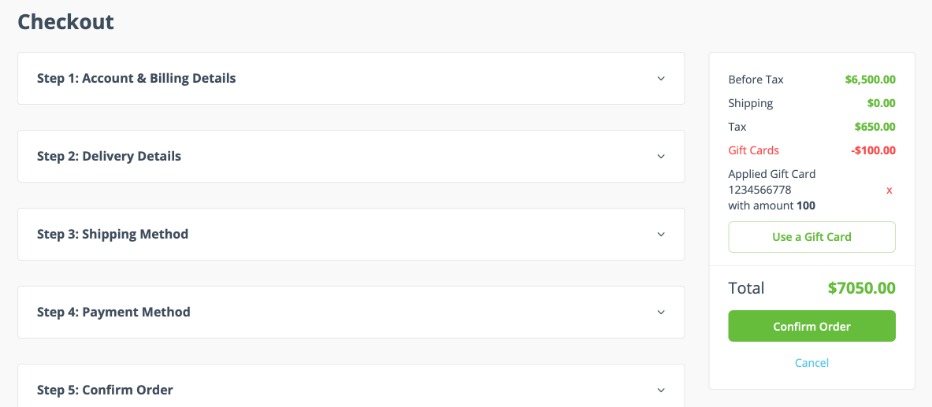Click the Step 4 chevron icon
Image resolution: width=932 pixels, height=407 pixels.
[661, 312]
